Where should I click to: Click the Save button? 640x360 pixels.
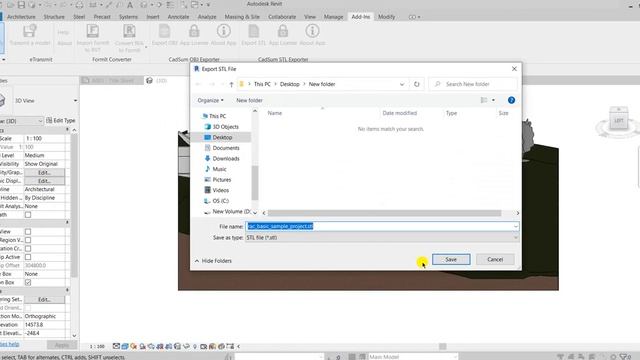pyautogui.click(x=451, y=259)
